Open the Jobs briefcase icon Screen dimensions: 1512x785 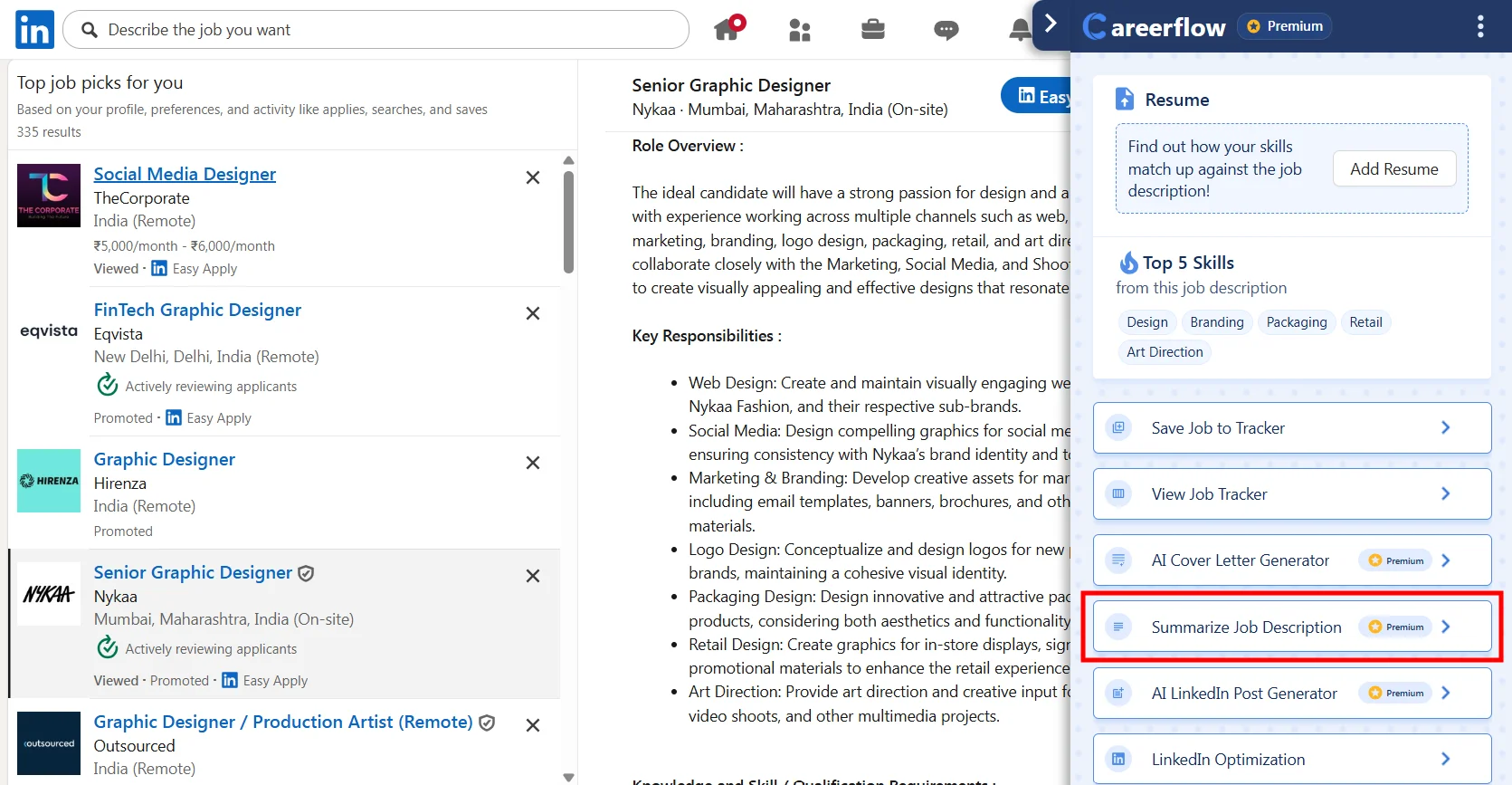[x=873, y=30]
